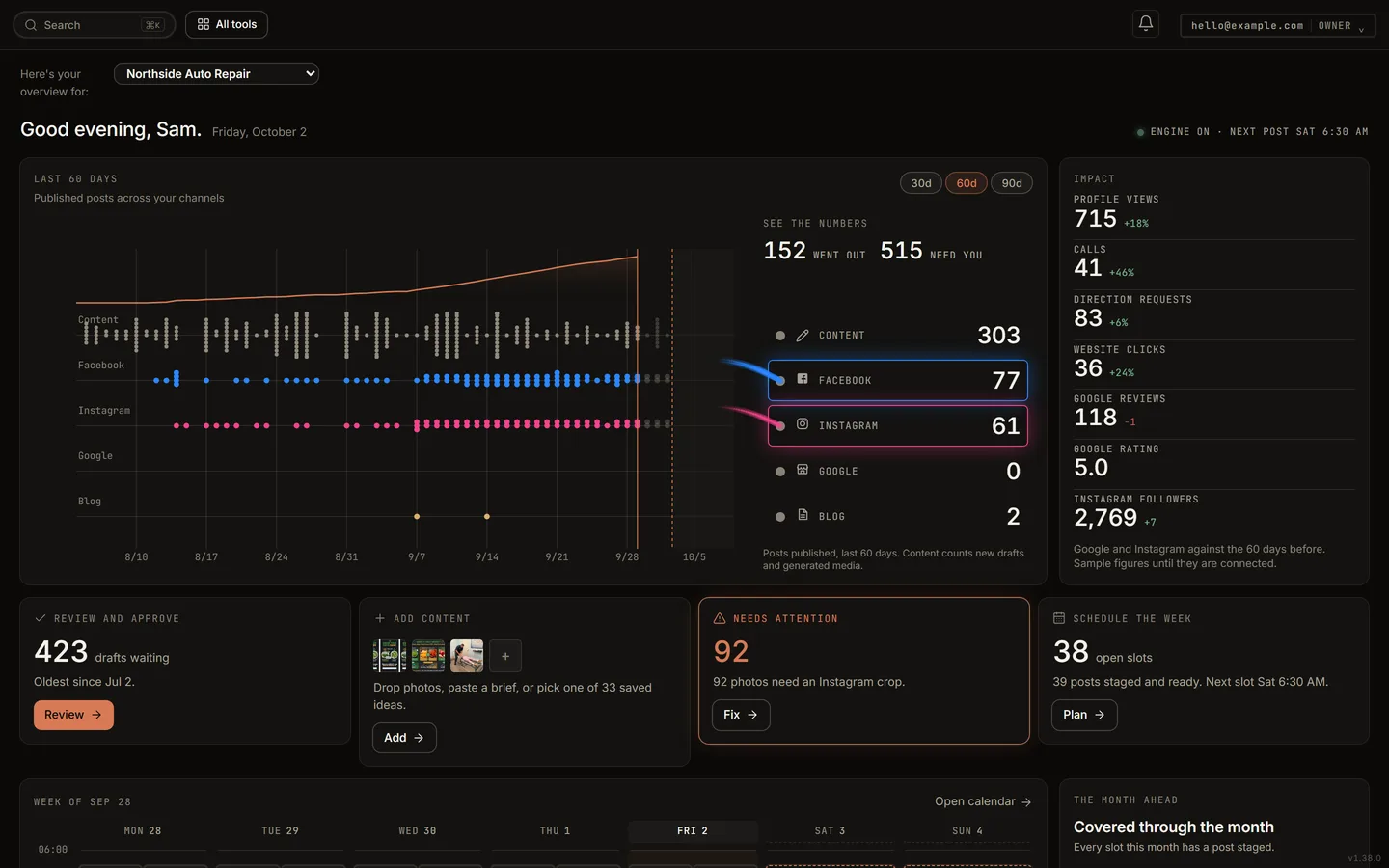Click the plus icon beside ADD CONTENT heading
1389x868 pixels.
(380, 618)
